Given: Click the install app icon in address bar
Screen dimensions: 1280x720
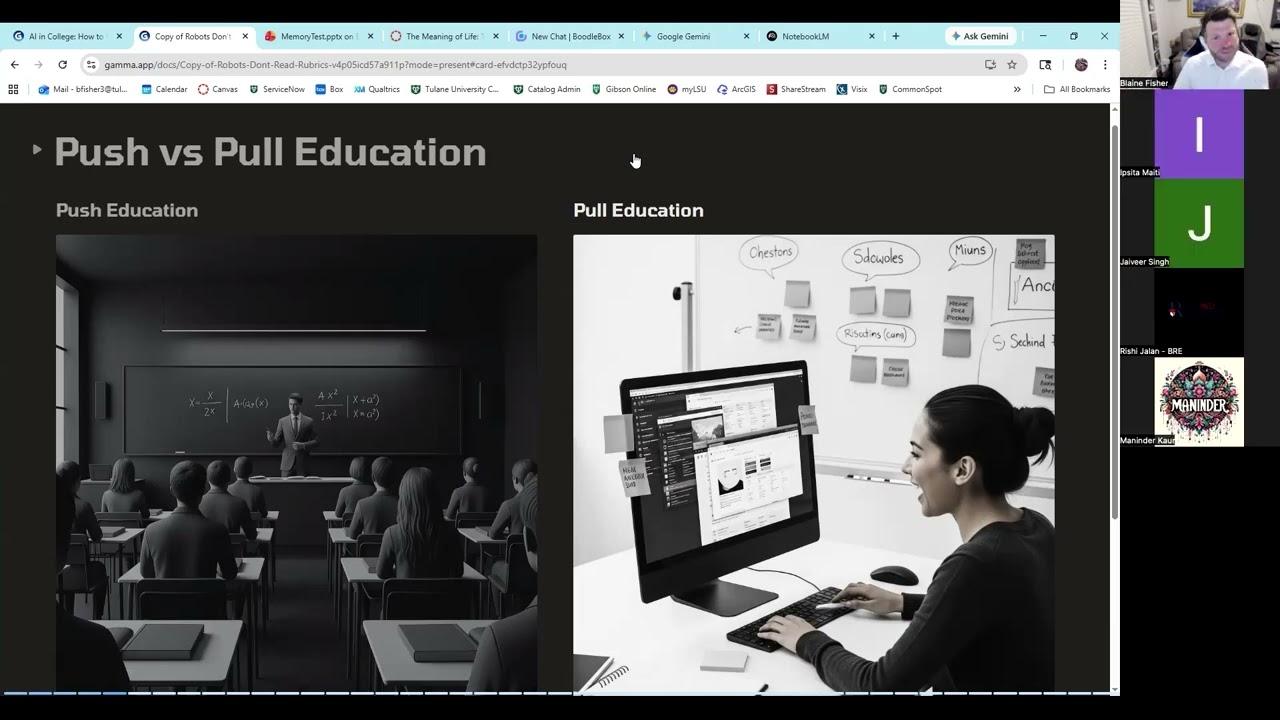Looking at the screenshot, I should coord(990,64).
